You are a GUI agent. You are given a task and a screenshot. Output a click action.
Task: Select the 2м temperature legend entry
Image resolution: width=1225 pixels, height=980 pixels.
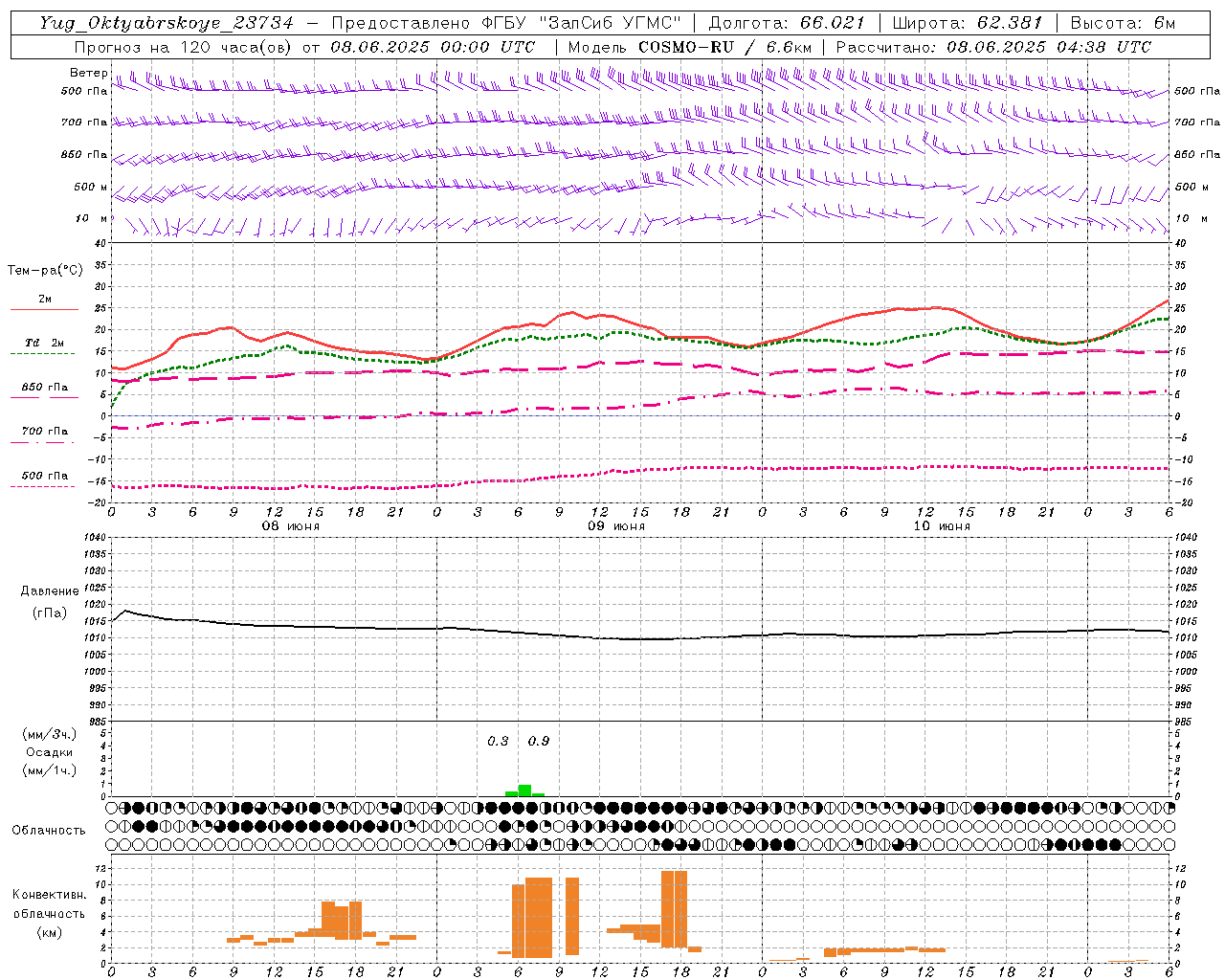coord(45,299)
